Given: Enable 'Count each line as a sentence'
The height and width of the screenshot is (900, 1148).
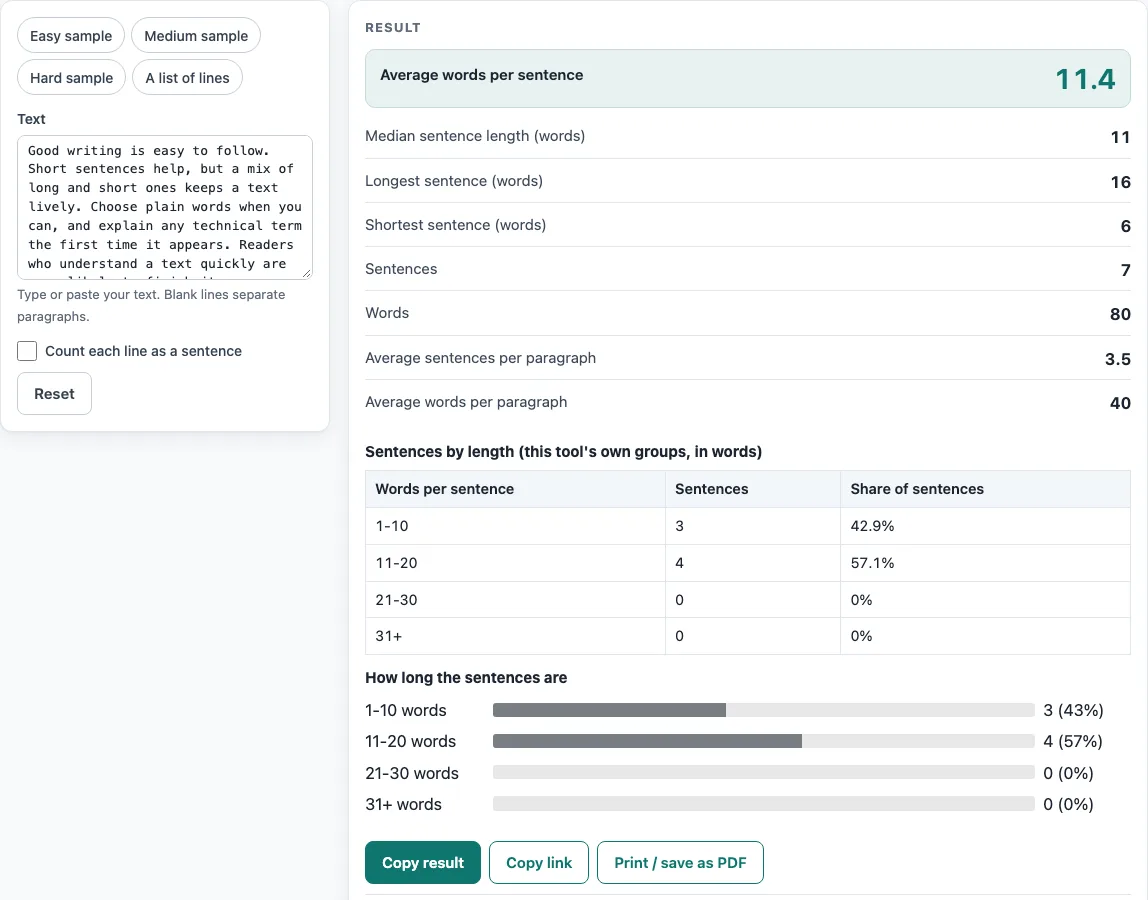Looking at the screenshot, I should (x=27, y=351).
